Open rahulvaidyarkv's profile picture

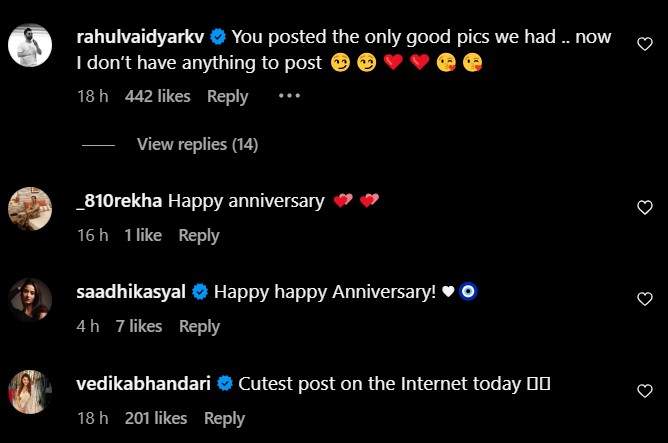pos(30,44)
